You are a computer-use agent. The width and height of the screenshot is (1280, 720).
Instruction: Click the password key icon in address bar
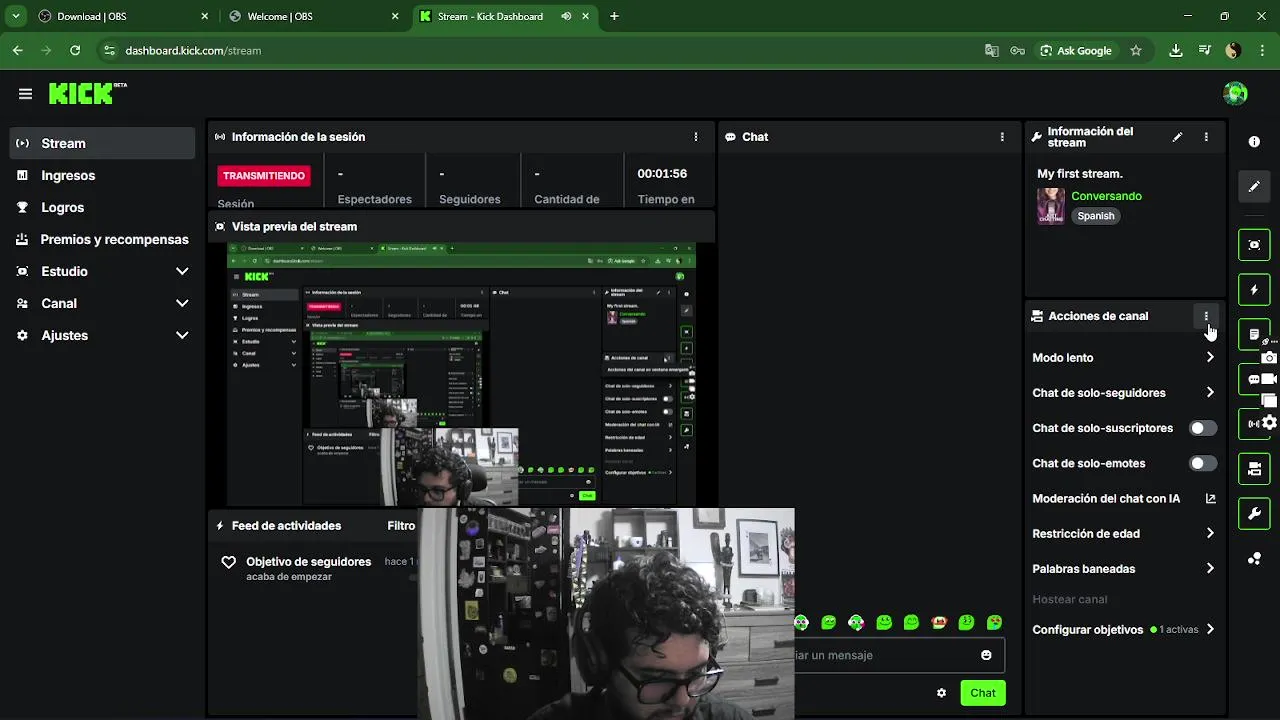(x=1018, y=50)
